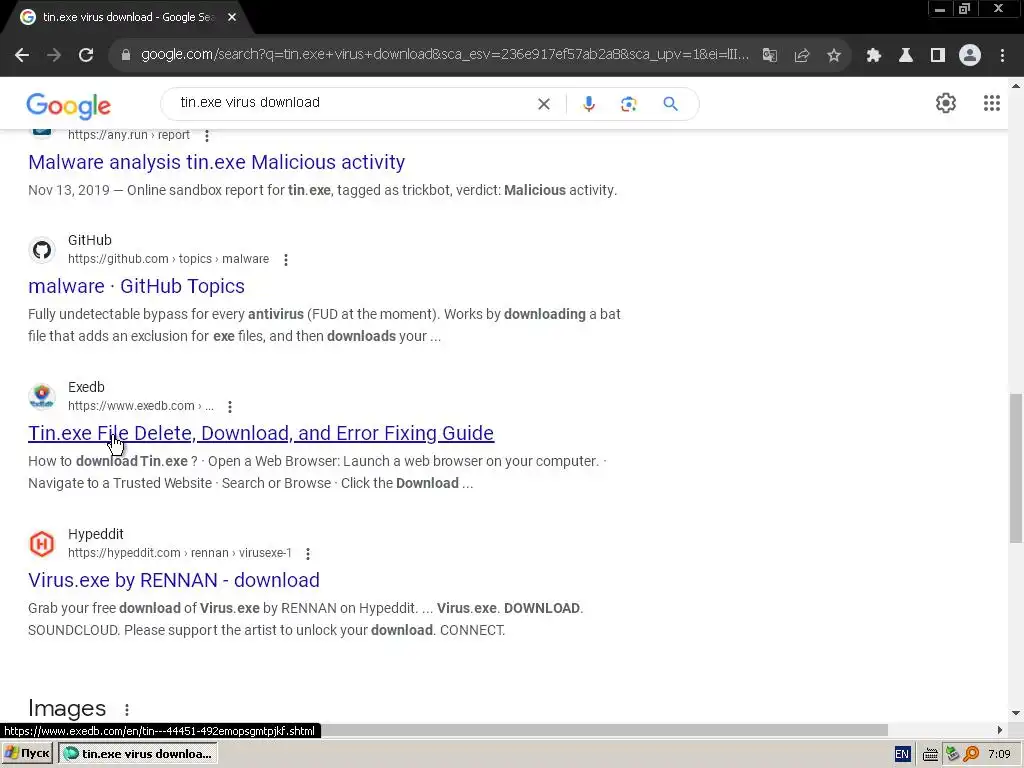
Task: Go back with the browser back arrow
Action: point(22,56)
